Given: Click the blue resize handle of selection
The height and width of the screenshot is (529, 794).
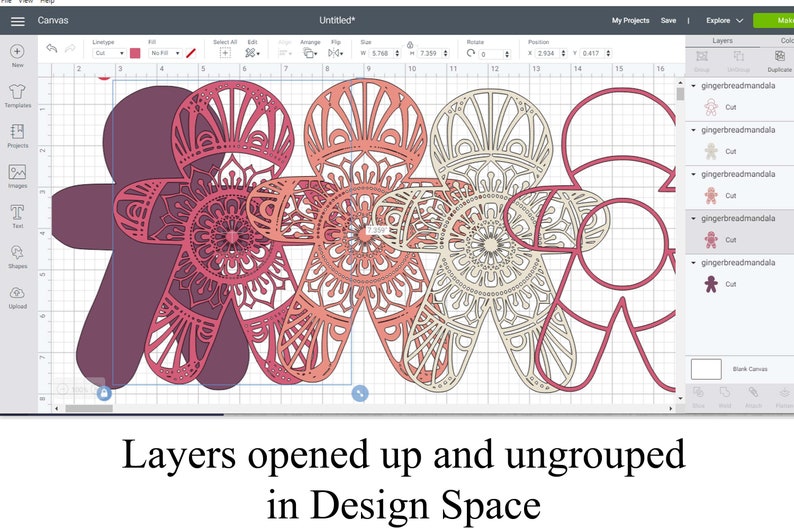Looking at the screenshot, I should [x=360, y=393].
